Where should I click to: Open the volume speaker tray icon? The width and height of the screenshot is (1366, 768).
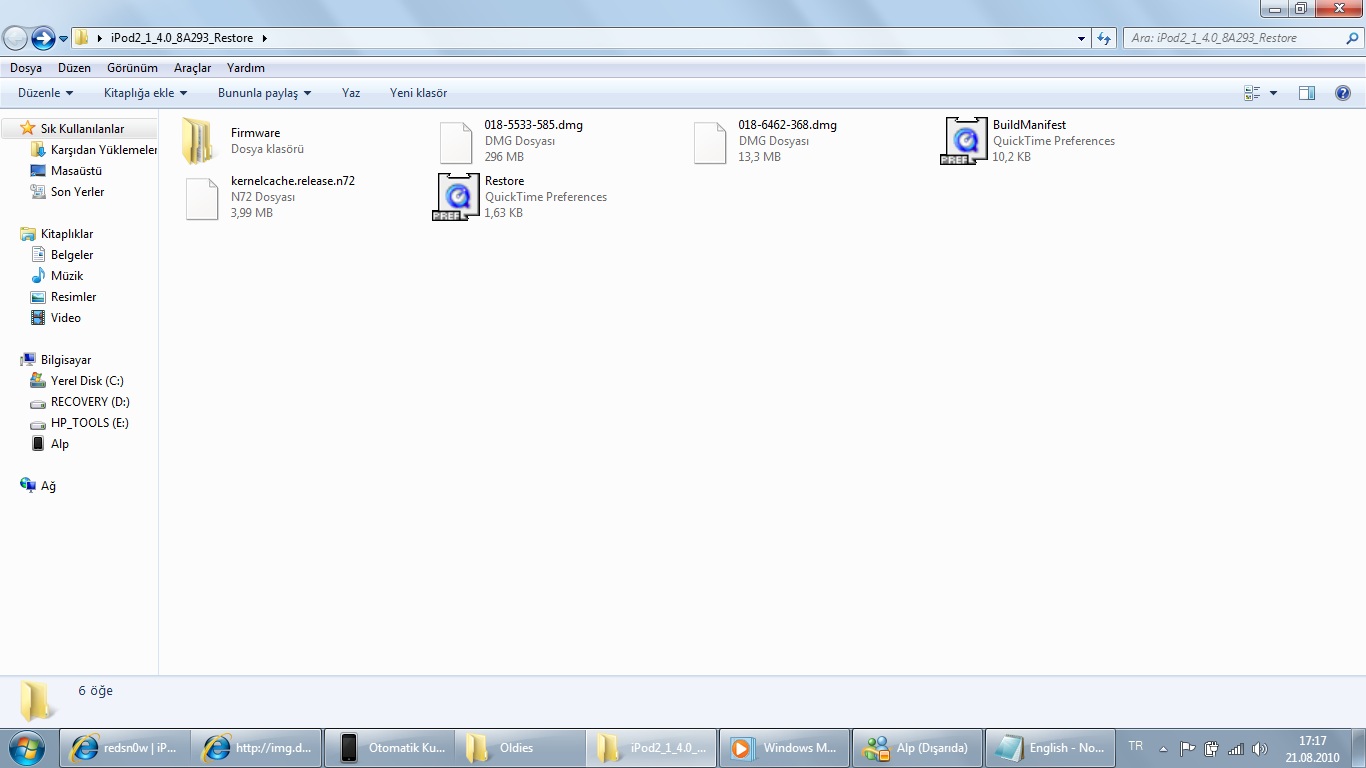1259,748
